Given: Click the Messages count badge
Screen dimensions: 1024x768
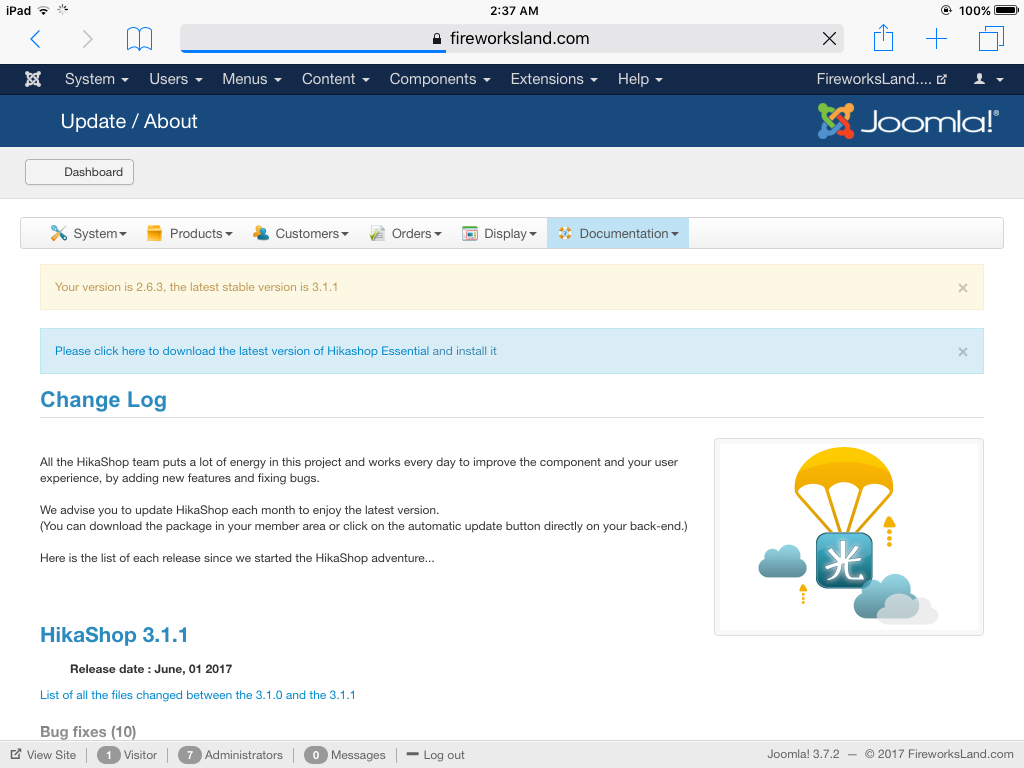Looking at the screenshot, I should [x=315, y=755].
